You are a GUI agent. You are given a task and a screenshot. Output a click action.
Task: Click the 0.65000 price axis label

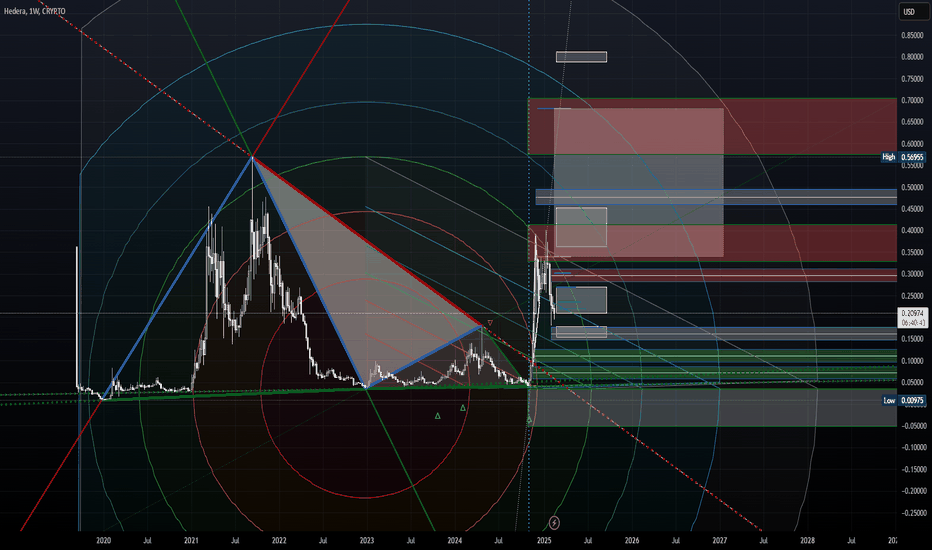[912, 122]
